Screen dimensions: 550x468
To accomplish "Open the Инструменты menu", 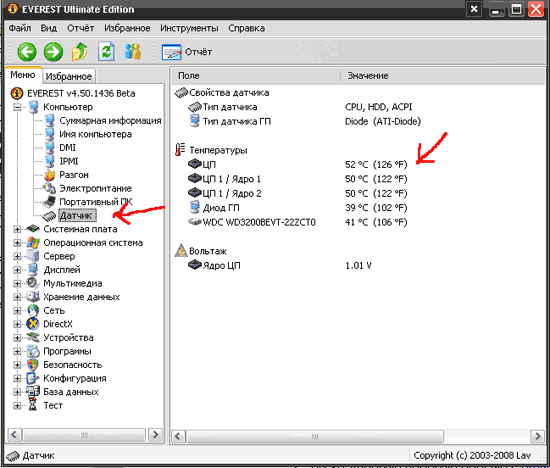I will click(x=189, y=28).
